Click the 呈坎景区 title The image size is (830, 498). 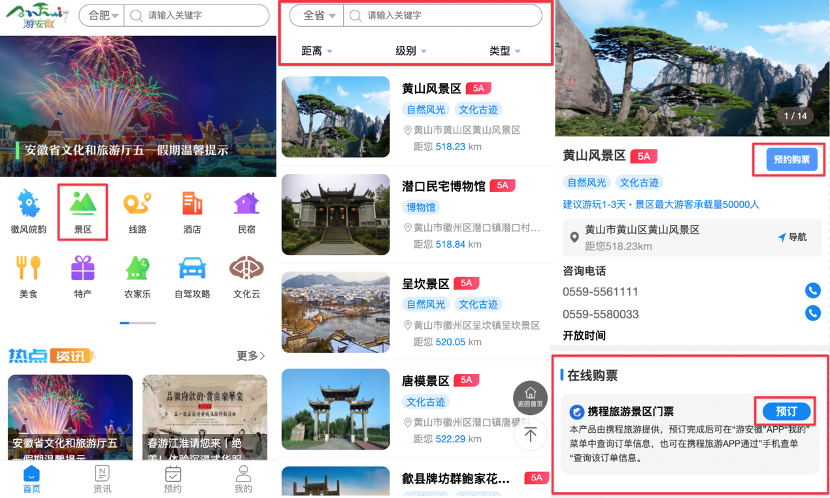click(425, 284)
